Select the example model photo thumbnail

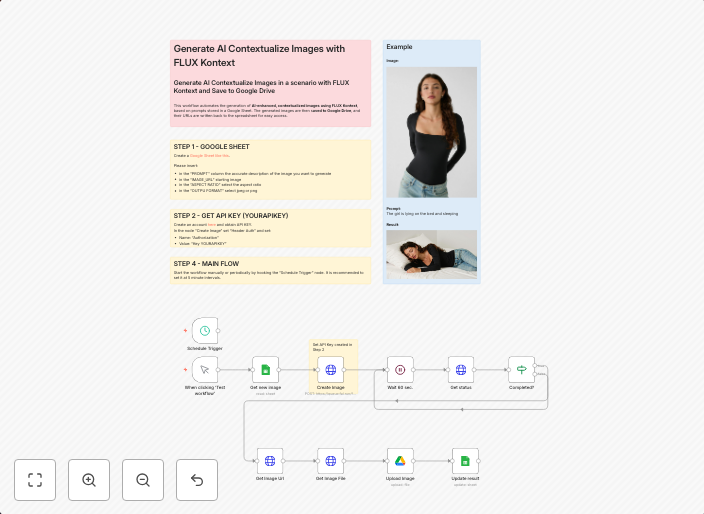[431, 132]
